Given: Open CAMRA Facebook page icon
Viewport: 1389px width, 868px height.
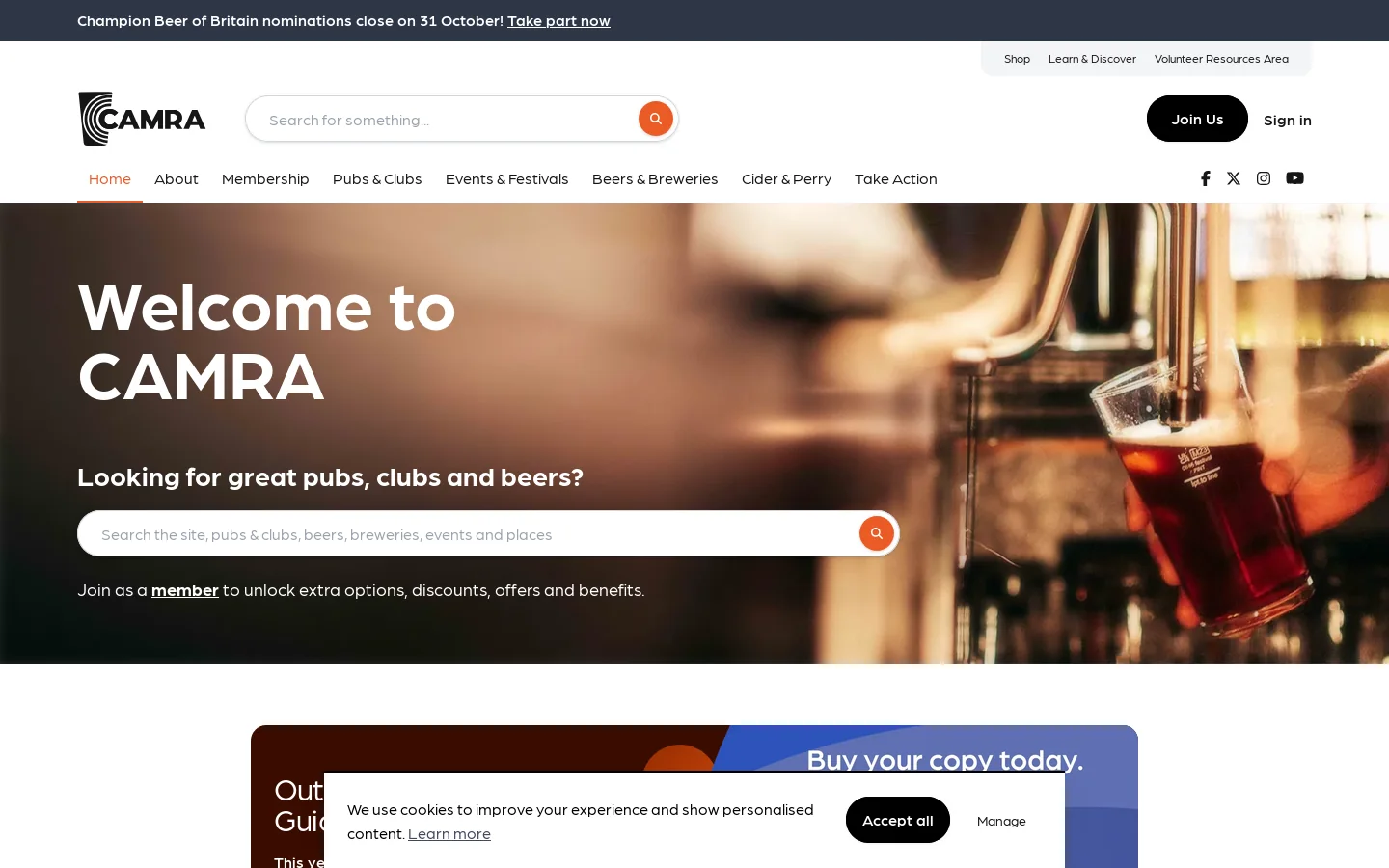Looking at the screenshot, I should point(1205,178).
